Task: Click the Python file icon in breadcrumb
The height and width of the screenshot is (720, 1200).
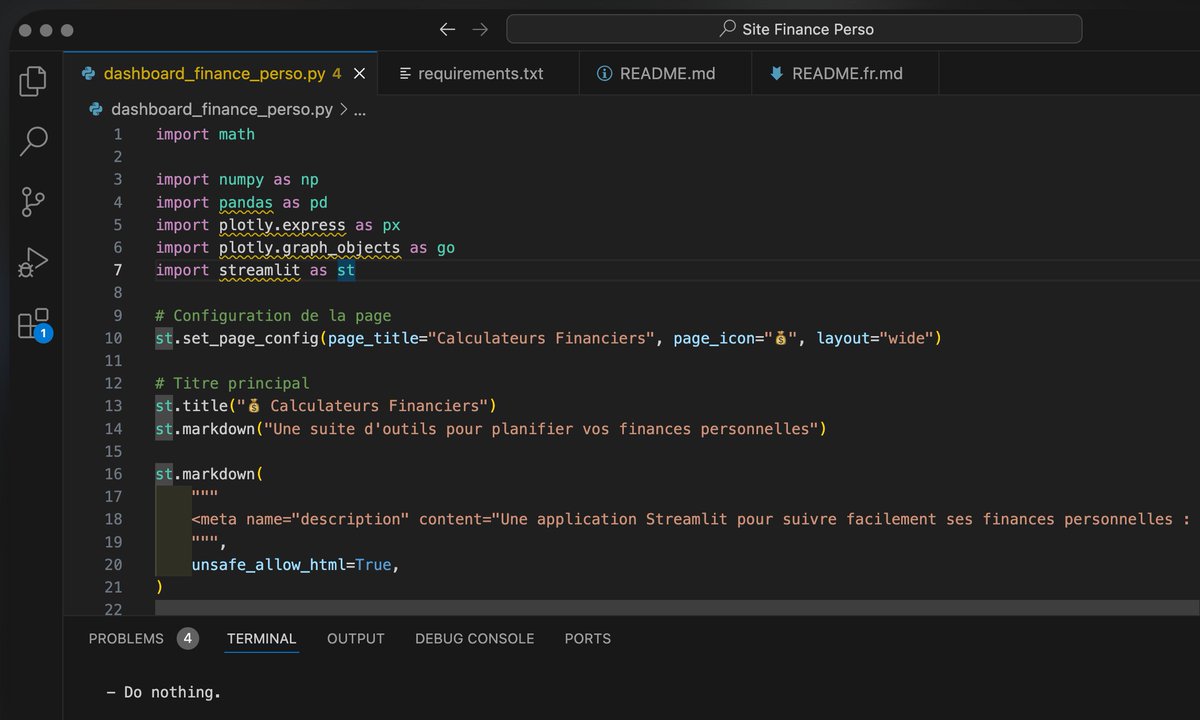Action: tap(96, 109)
